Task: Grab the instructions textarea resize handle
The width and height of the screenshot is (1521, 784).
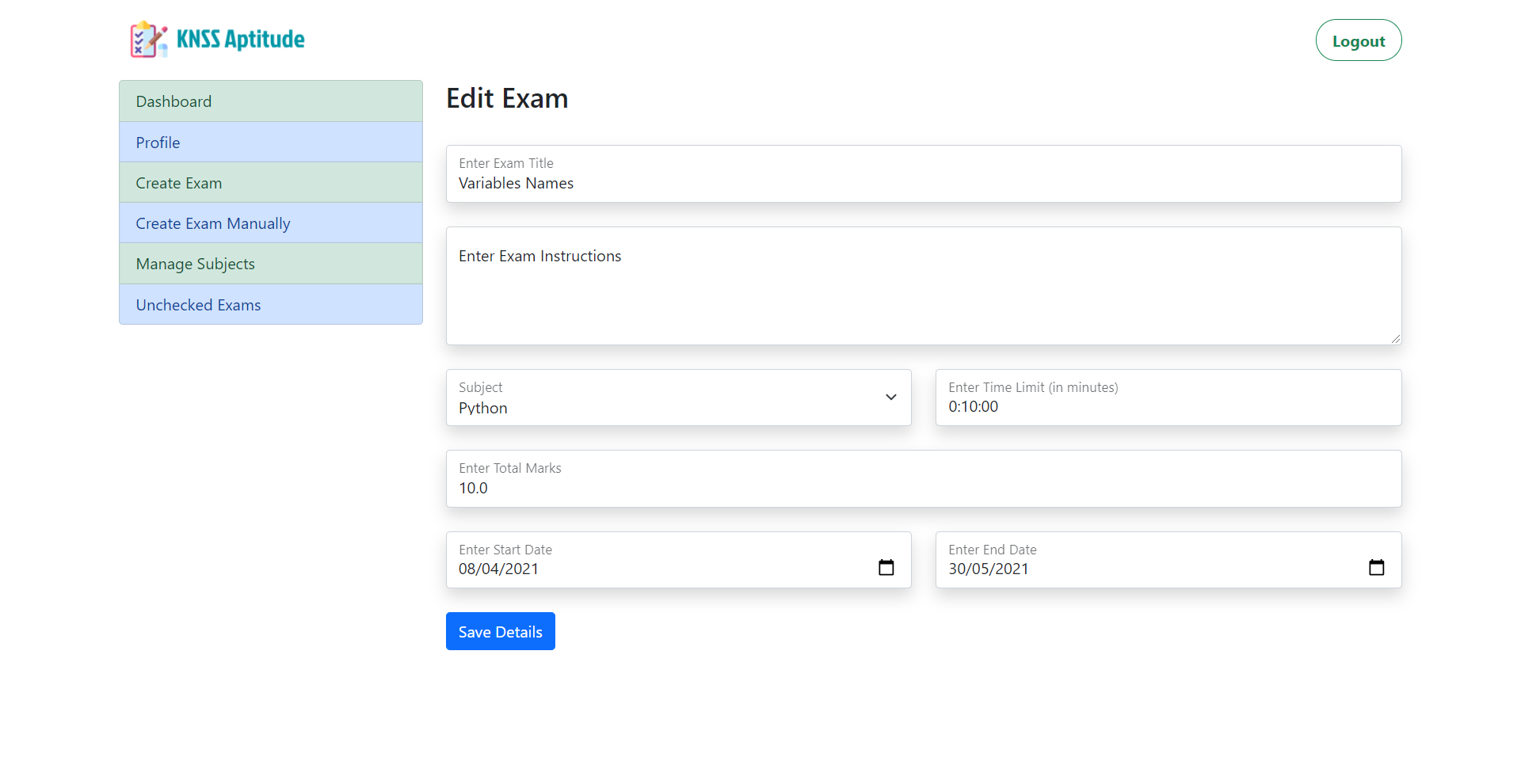Action: point(1395,338)
